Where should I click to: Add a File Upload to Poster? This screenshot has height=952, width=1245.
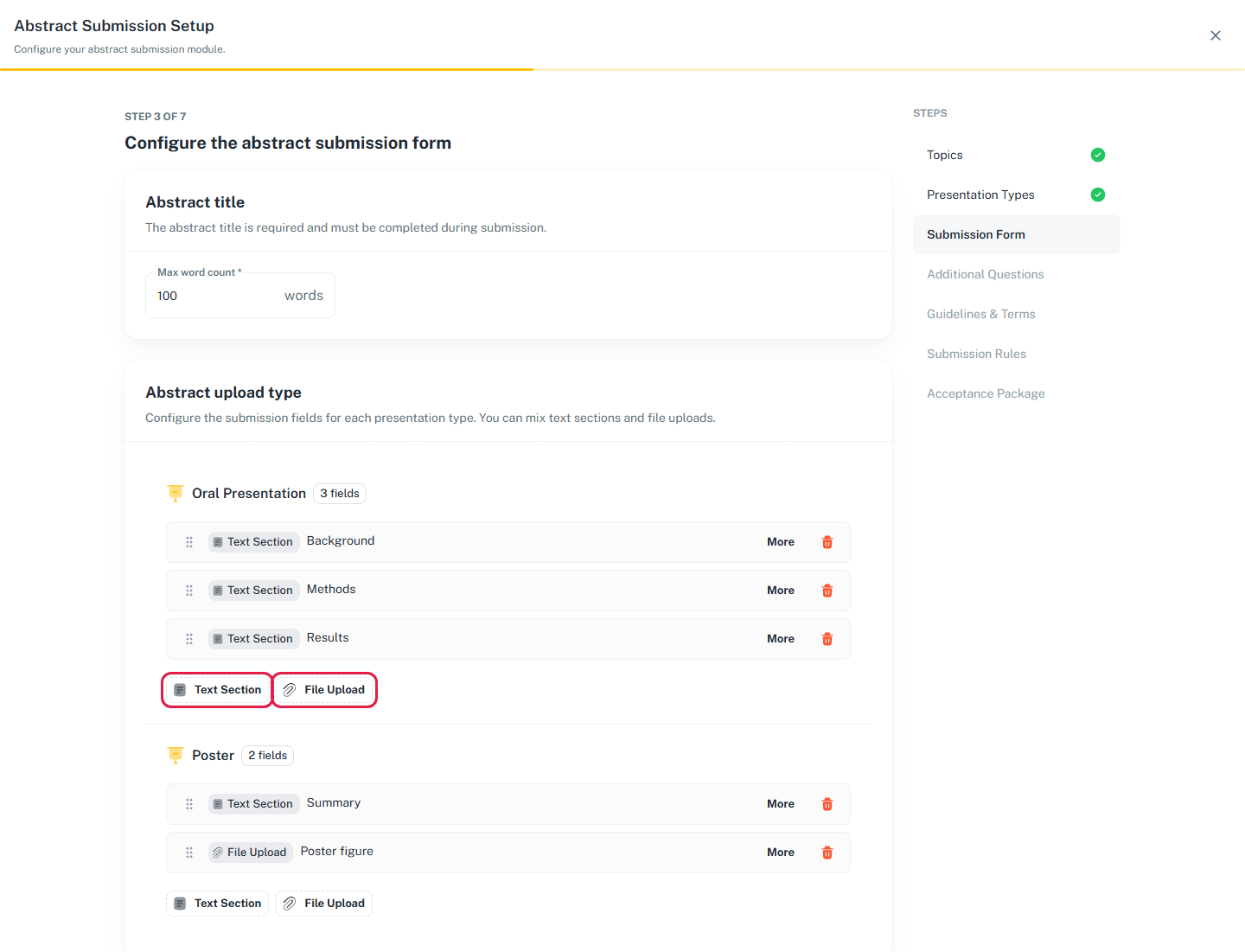[x=324, y=904]
